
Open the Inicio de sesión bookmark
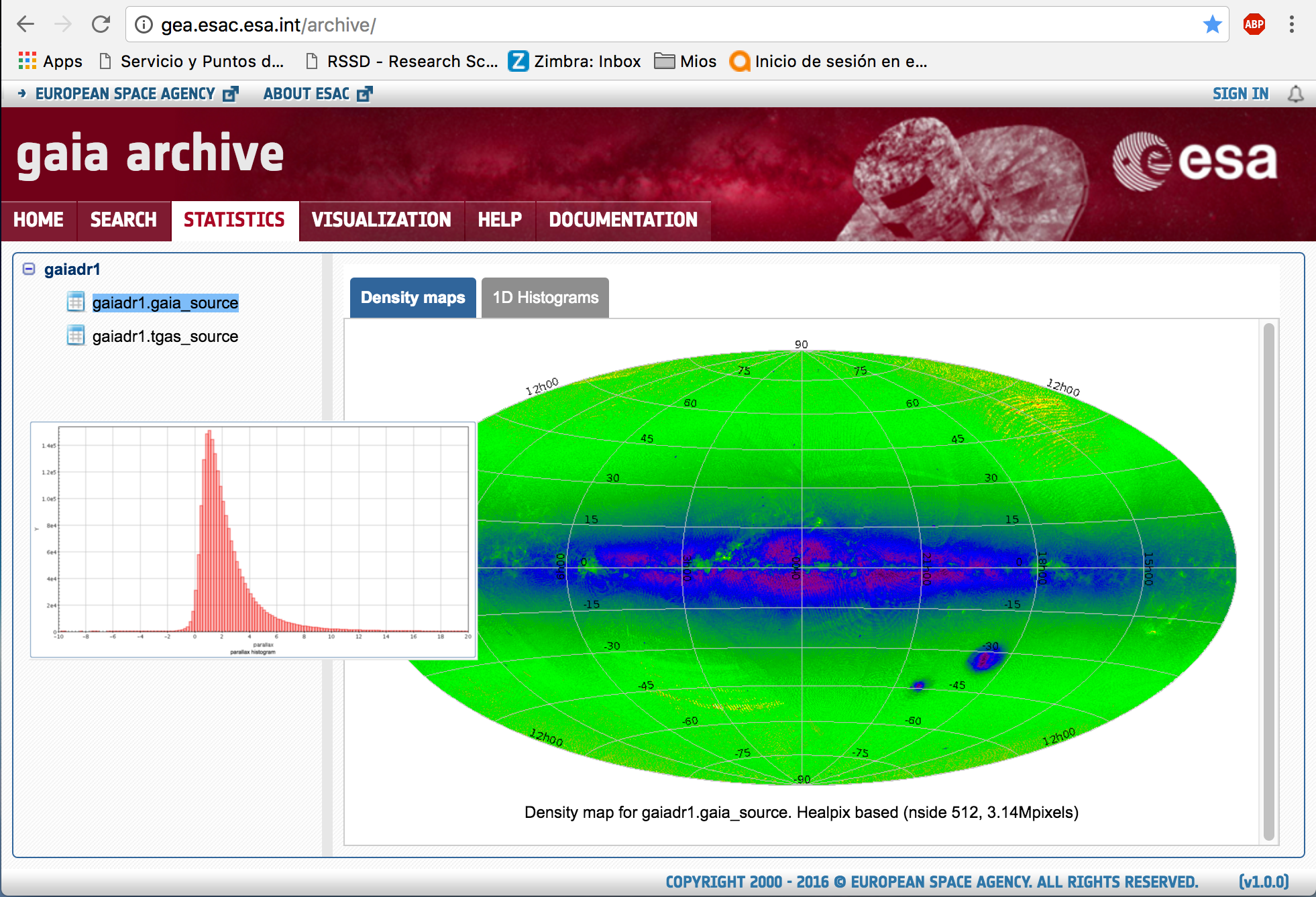829,61
